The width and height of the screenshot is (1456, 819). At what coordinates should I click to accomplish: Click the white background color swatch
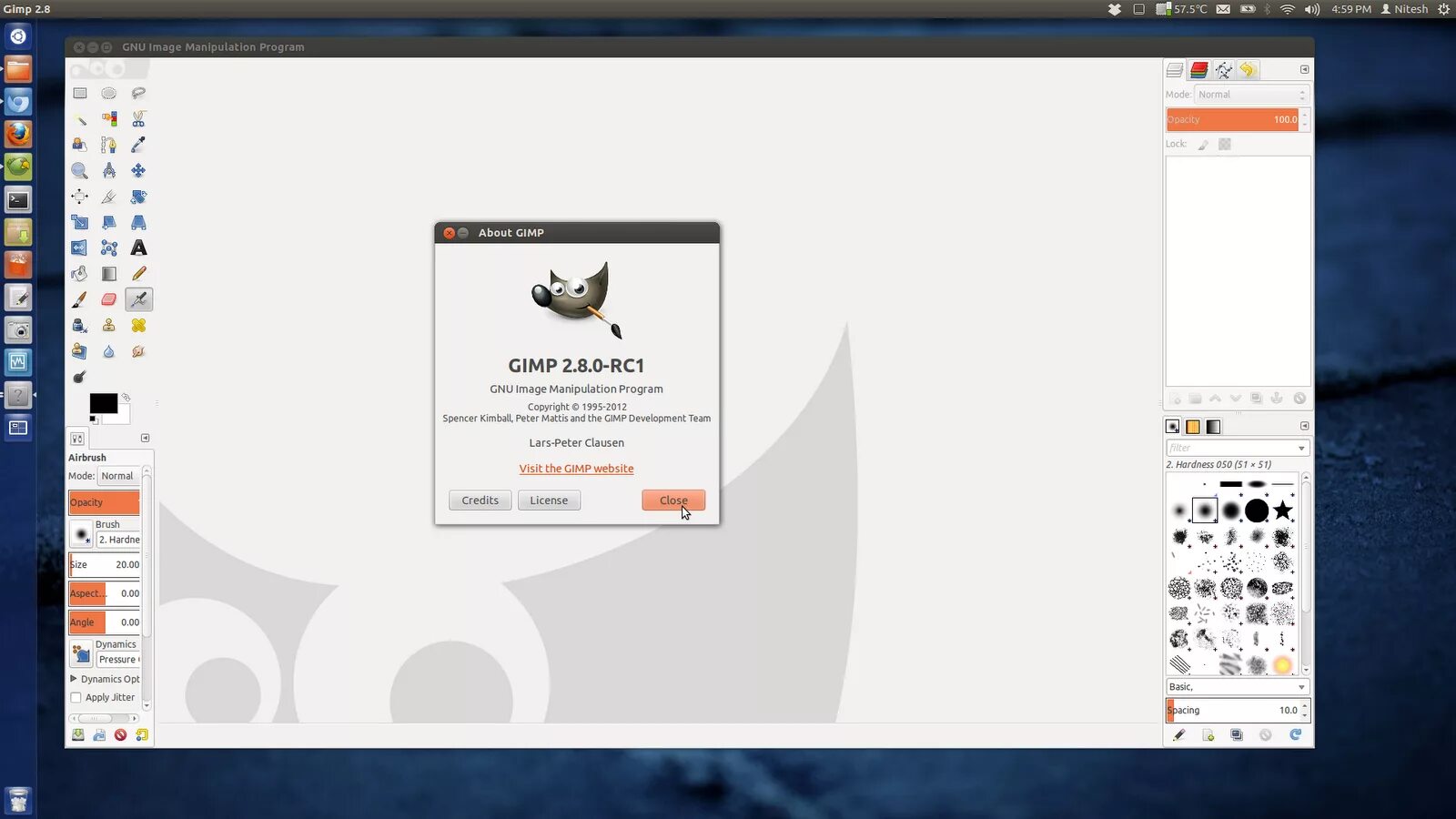pos(123,418)
